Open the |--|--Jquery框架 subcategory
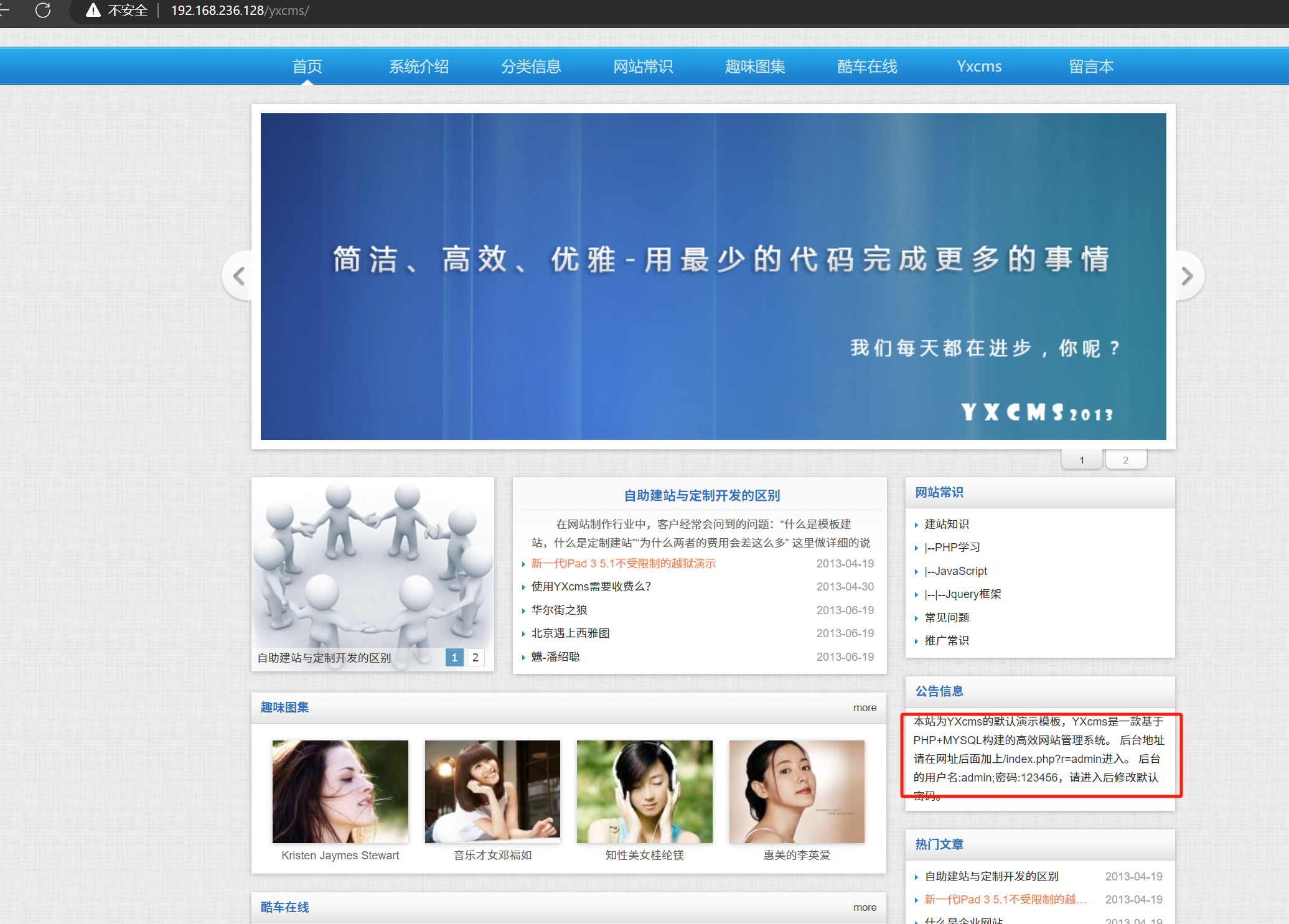The width and height of the screenshot is (1289, 924). [x=962, y=594]
